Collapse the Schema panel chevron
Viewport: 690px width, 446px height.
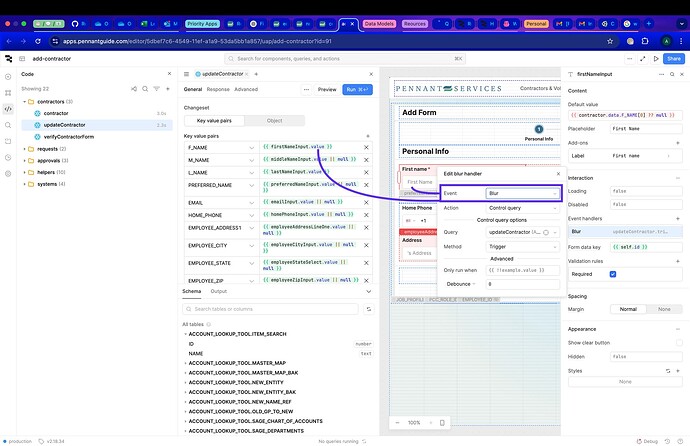pyautogui.click(x=368, y=292)
